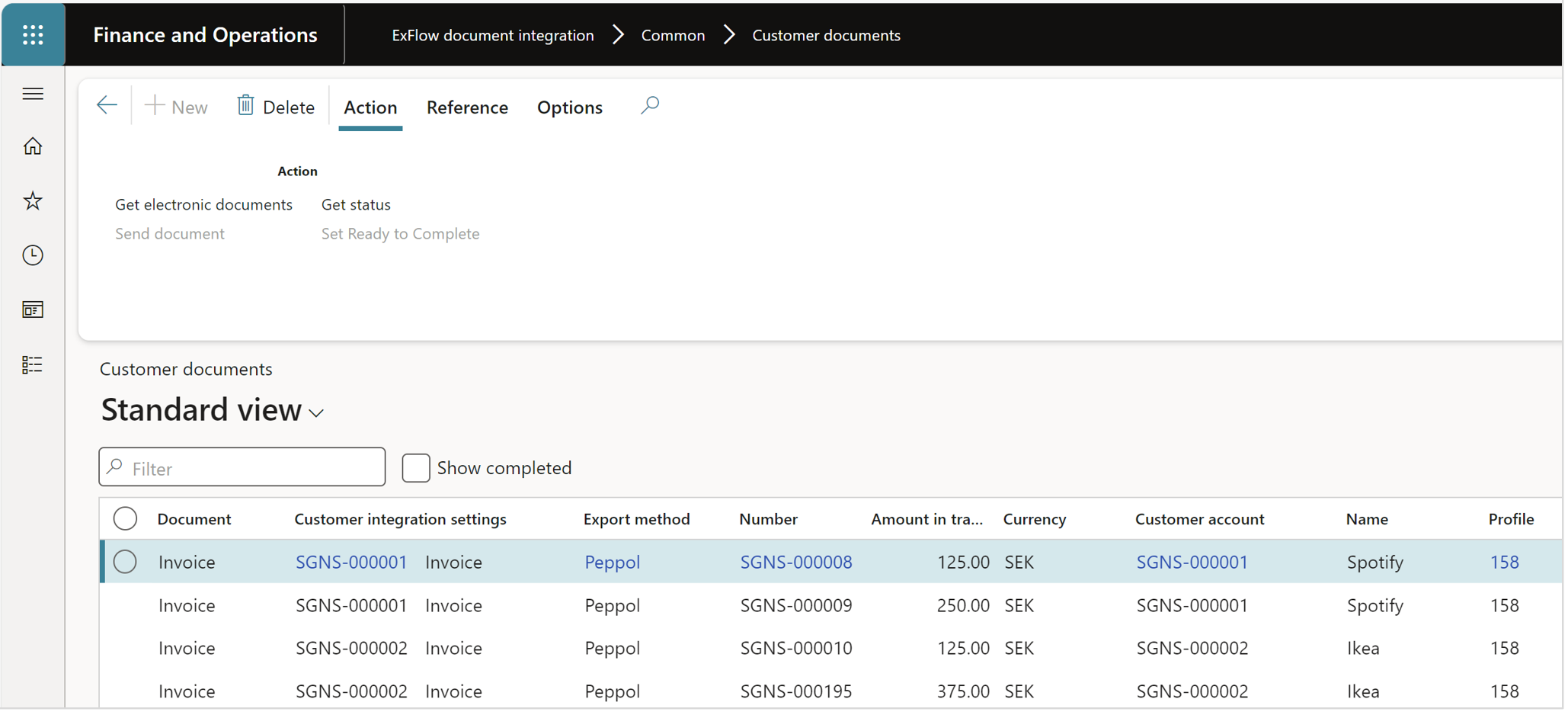
Task: Open Workspaces icon in sidebar
Action: point(33,310)
